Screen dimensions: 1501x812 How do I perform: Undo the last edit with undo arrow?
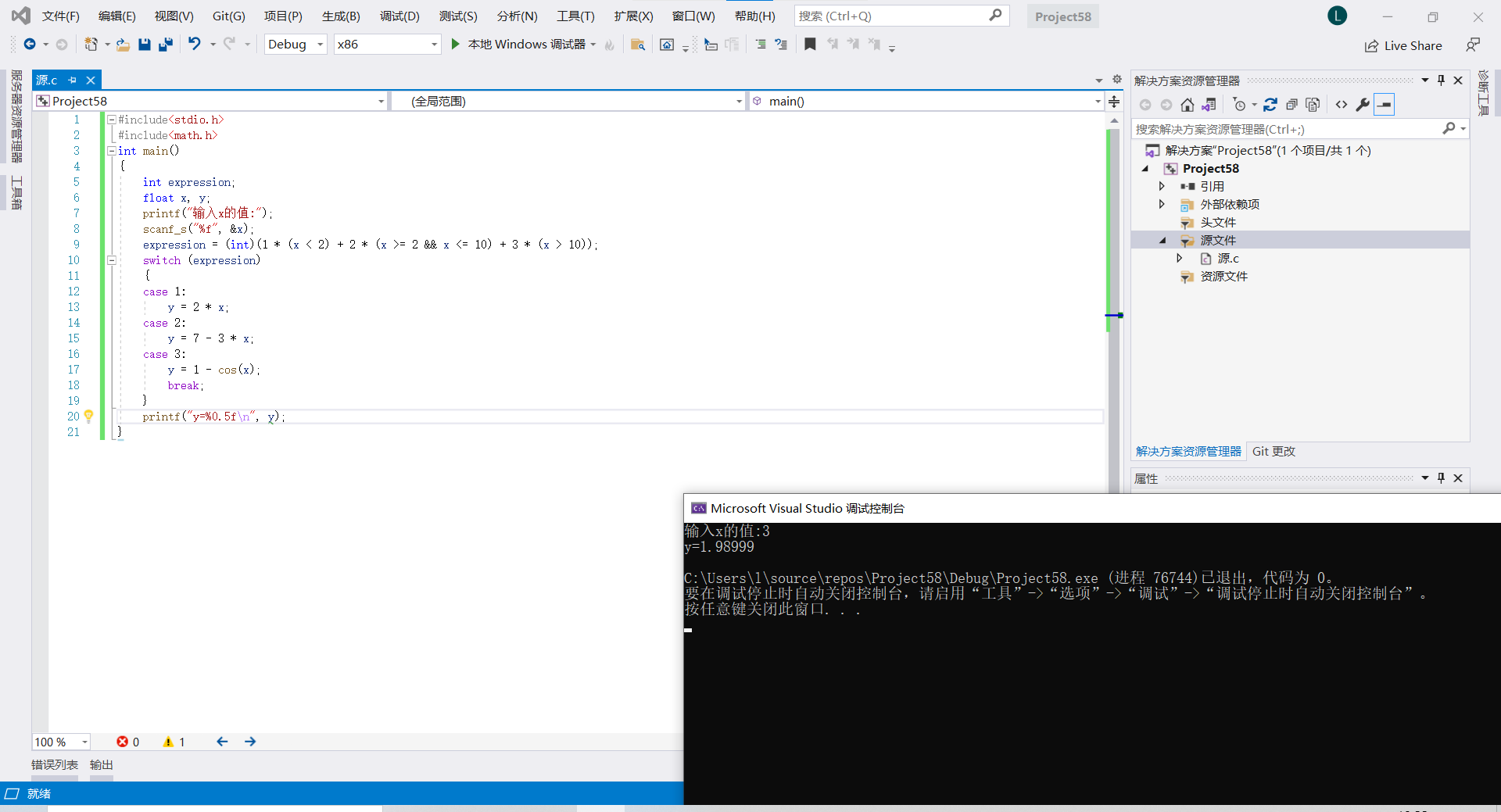(x=195, y=45)
